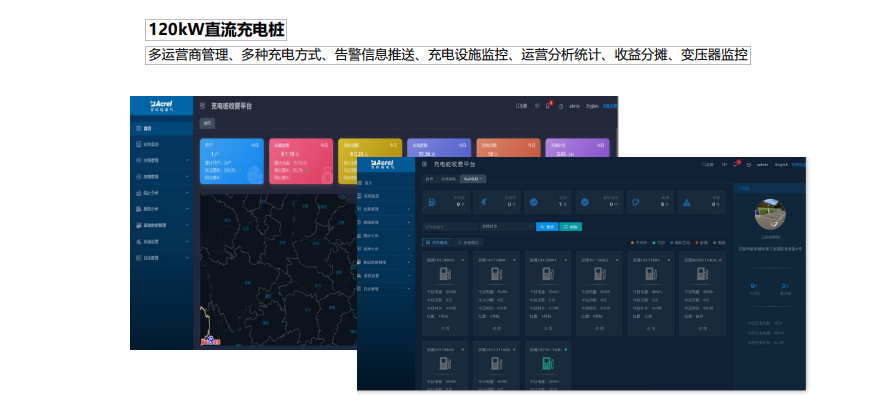Expand 系统设置 menu in front window sidebar

click(386, 276)
